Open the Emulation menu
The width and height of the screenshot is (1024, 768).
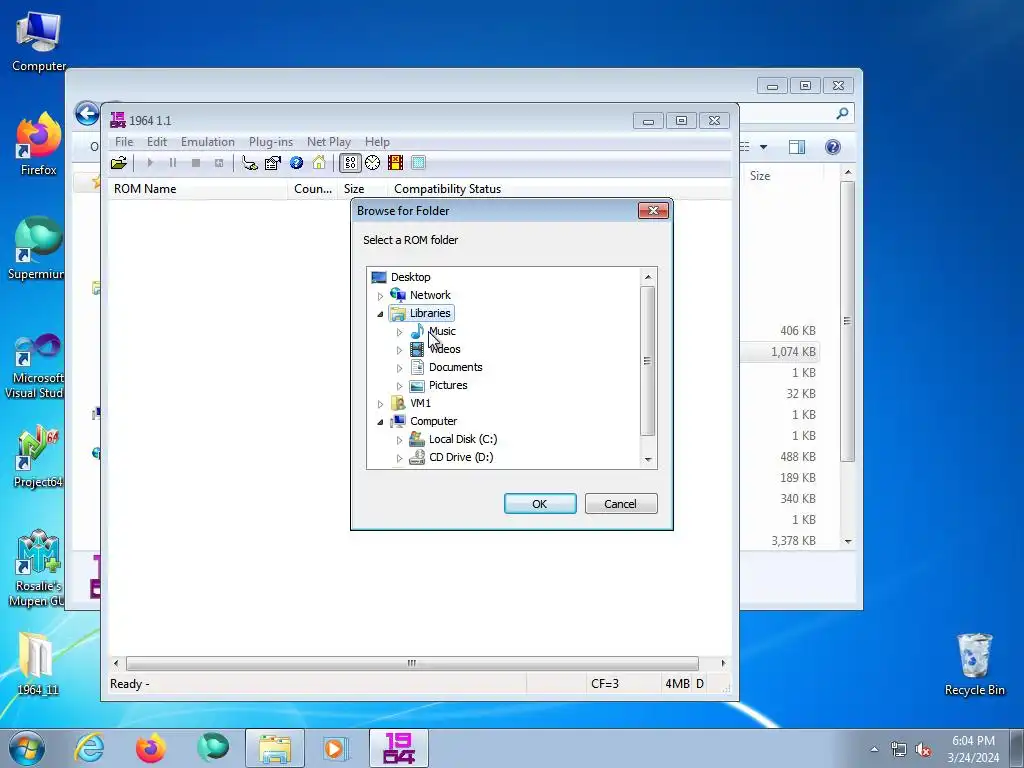coord(208,142)
